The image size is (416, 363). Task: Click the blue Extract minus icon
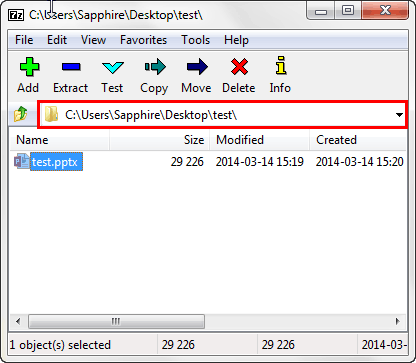pyautogui.click(x=71, y=67)
